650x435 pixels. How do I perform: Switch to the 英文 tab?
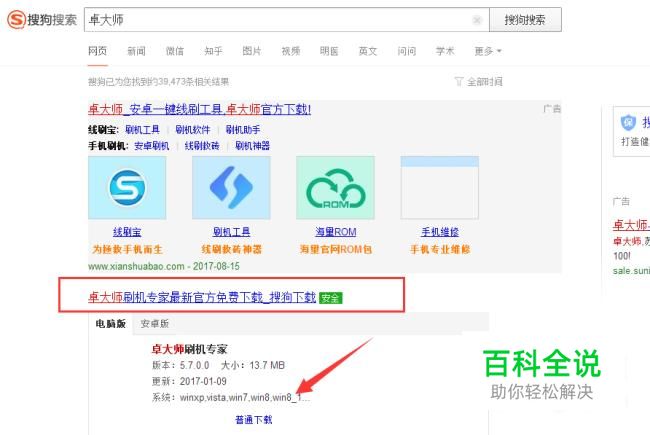pyautogui.click(x=368, y=51)
